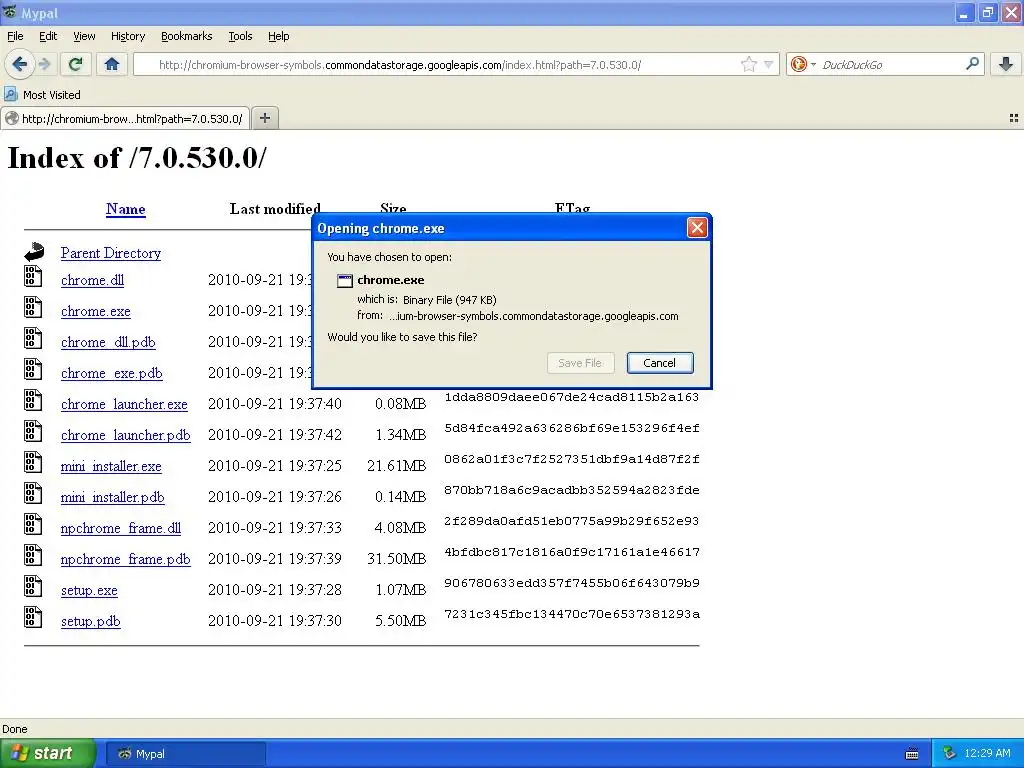The width and height of the screenshot is (1024, 768).
Task: Open the Parent Directory link
Action: click(x=110, y=253)
